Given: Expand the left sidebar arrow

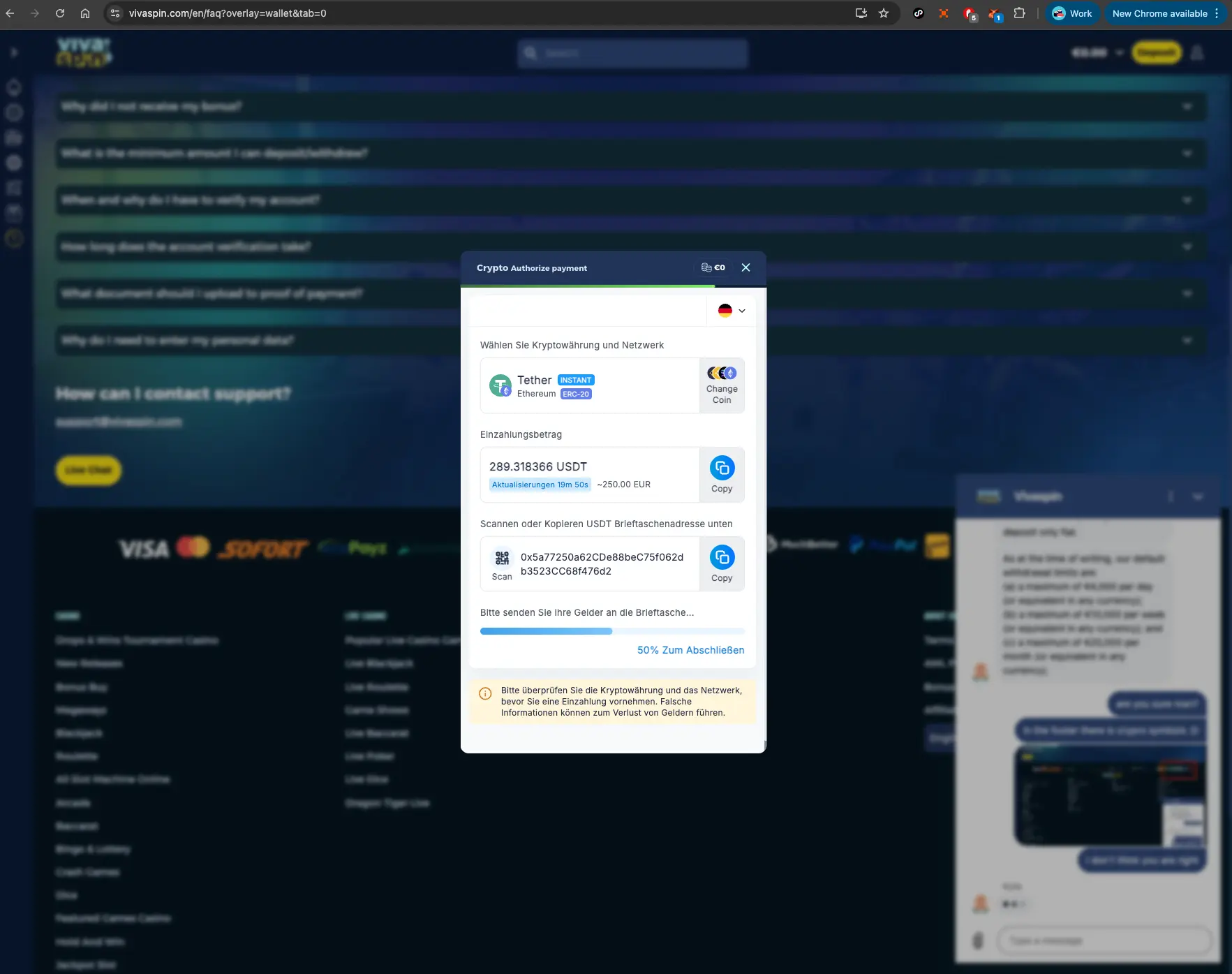Looking at the screenshot, I should pyautogui.click(x=14, y=52).
